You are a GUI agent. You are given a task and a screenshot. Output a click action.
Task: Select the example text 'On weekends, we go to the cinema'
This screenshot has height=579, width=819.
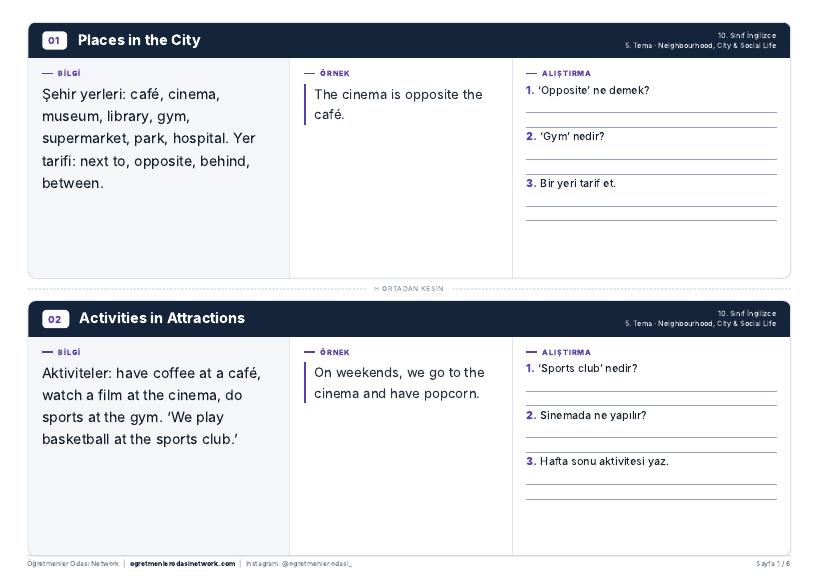pyautogui.click(x=399, y=383)
